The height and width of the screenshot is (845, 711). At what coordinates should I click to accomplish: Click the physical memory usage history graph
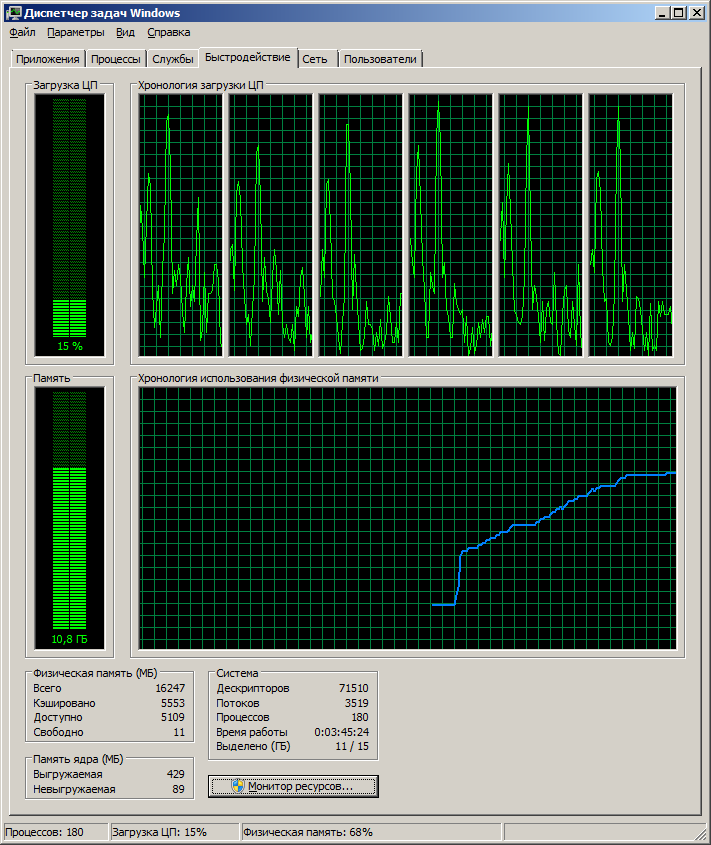click(408, 518)
